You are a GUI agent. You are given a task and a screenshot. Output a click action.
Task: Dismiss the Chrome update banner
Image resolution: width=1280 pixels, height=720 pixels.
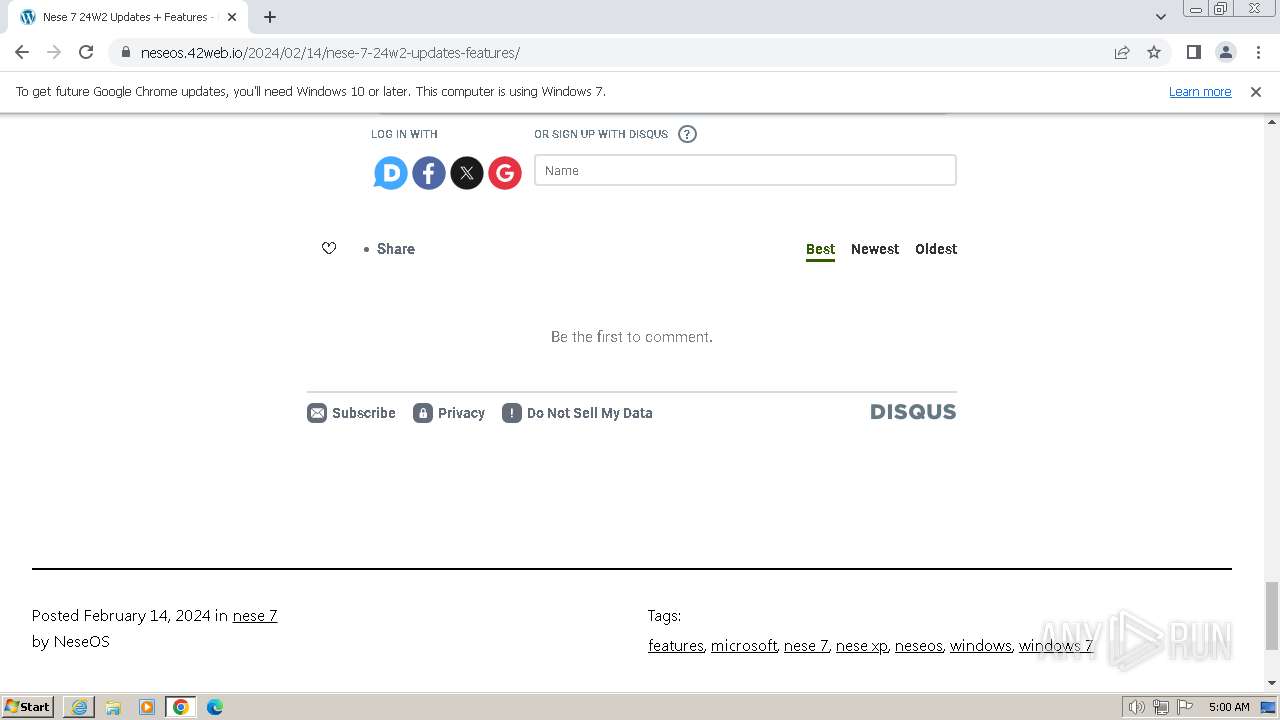click(1256, 91)
